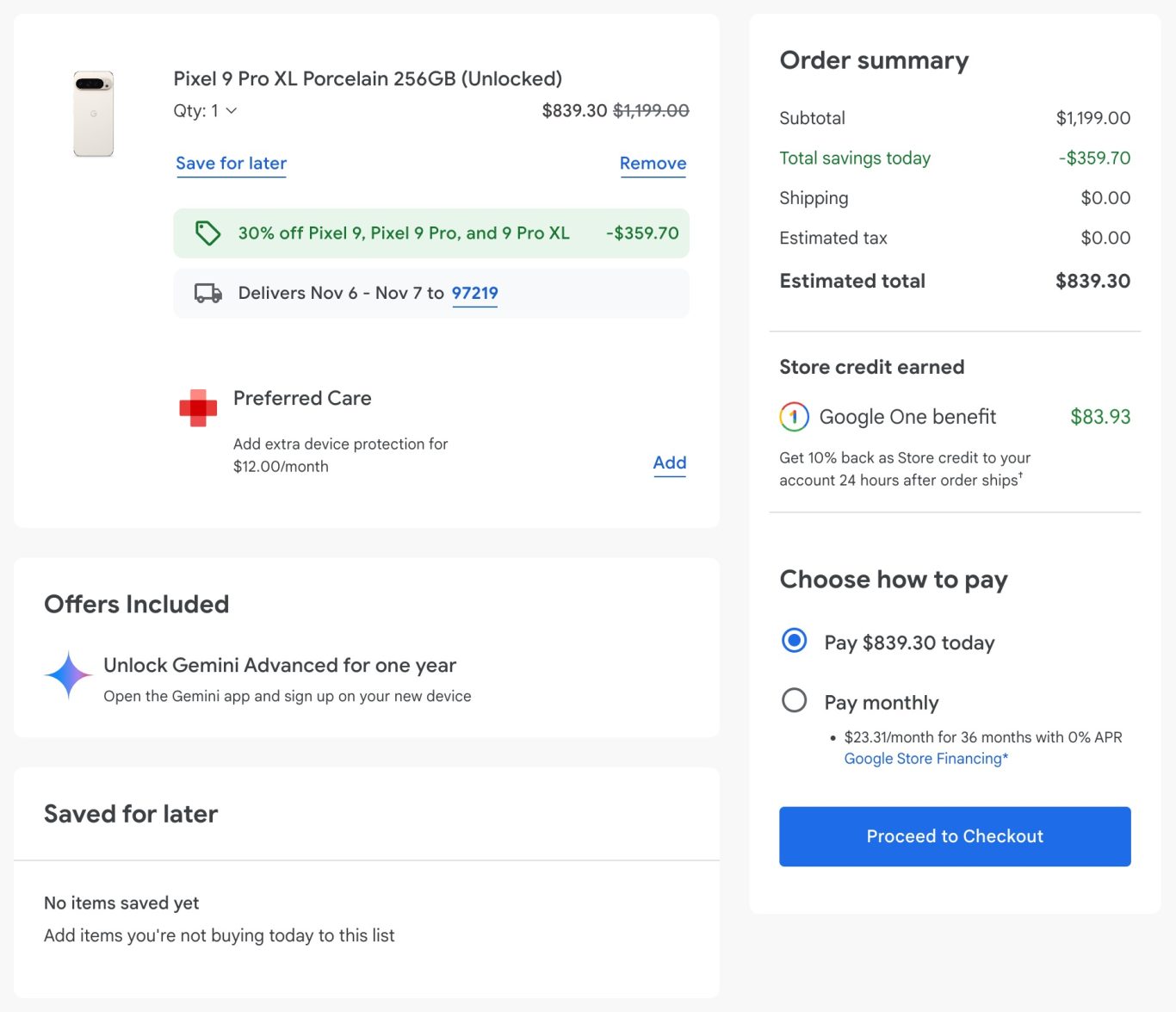The width and height of the screenshot is (1176, 1012).
Task: Change delivery ZIP code 97219
Action: click(x=474, y=294)
